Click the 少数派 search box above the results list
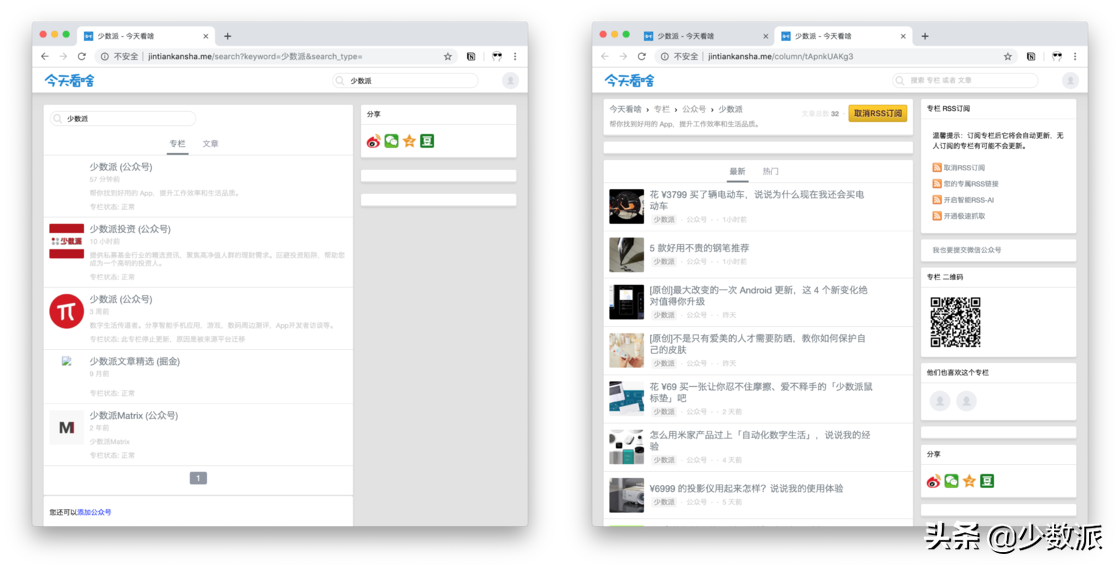Image resolution: width=1120 pixels, height=569 pixels. 123,119
